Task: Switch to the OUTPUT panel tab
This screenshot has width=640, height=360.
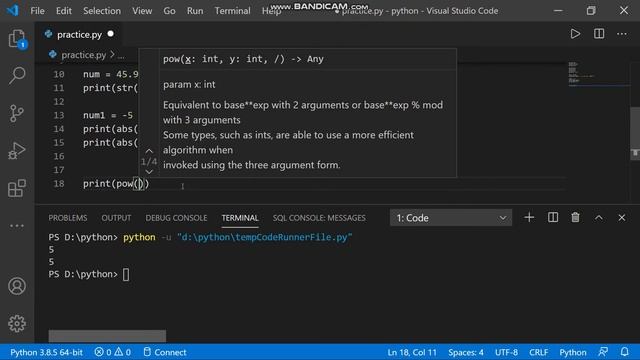Action: [x=116, y=218]
